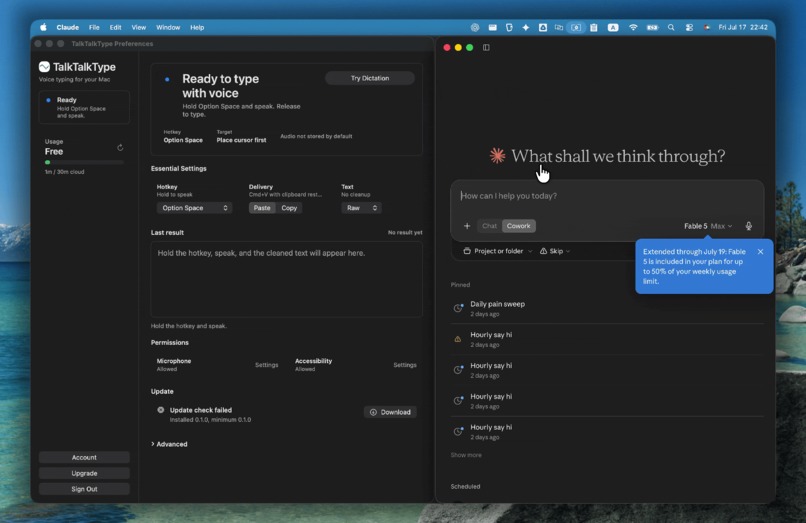Click the usage progress bar
Screen dimensions: 806x523
click(84, 163)
